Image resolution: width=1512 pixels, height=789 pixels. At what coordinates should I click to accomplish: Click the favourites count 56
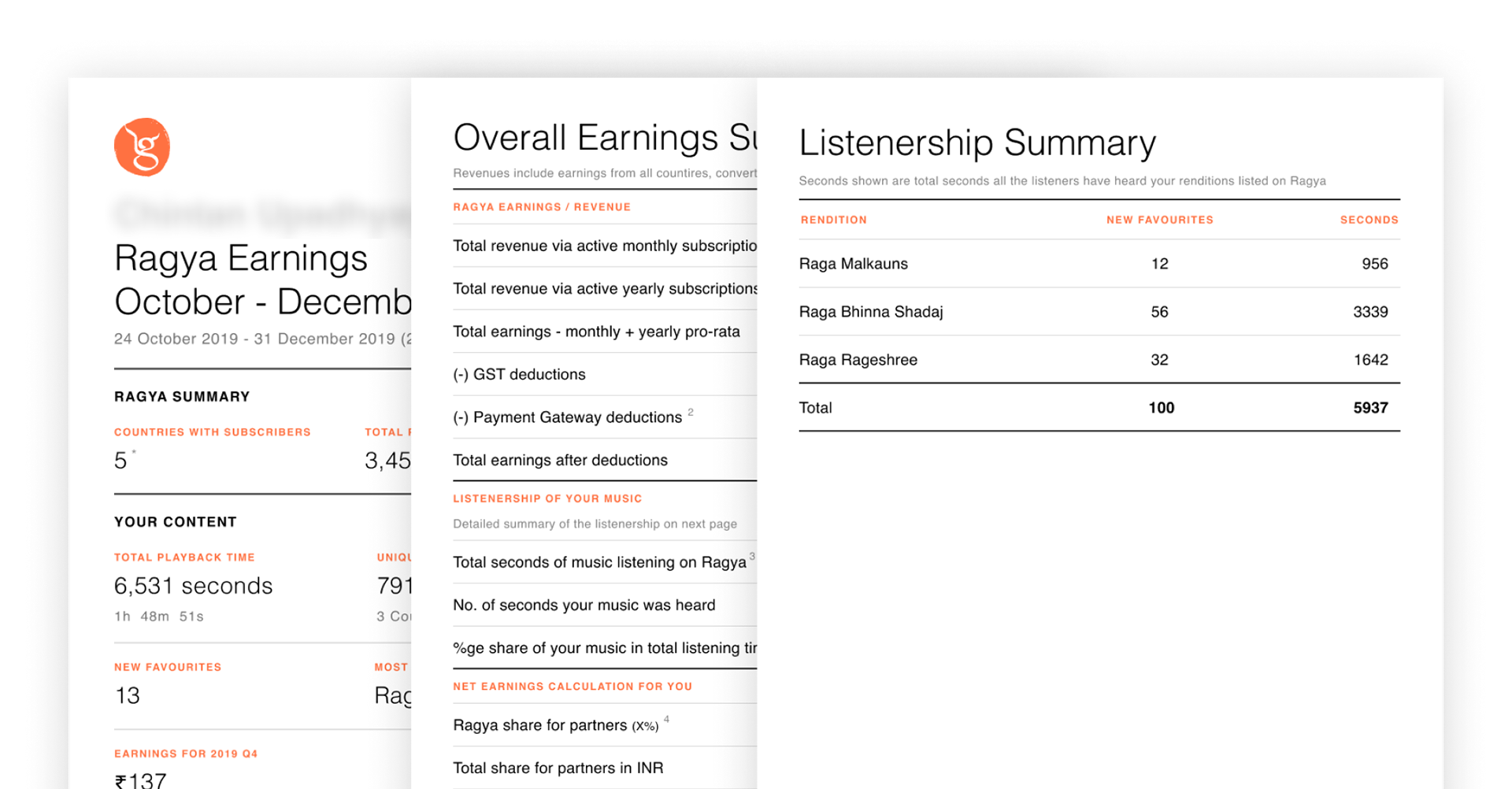coord(1159,312)
